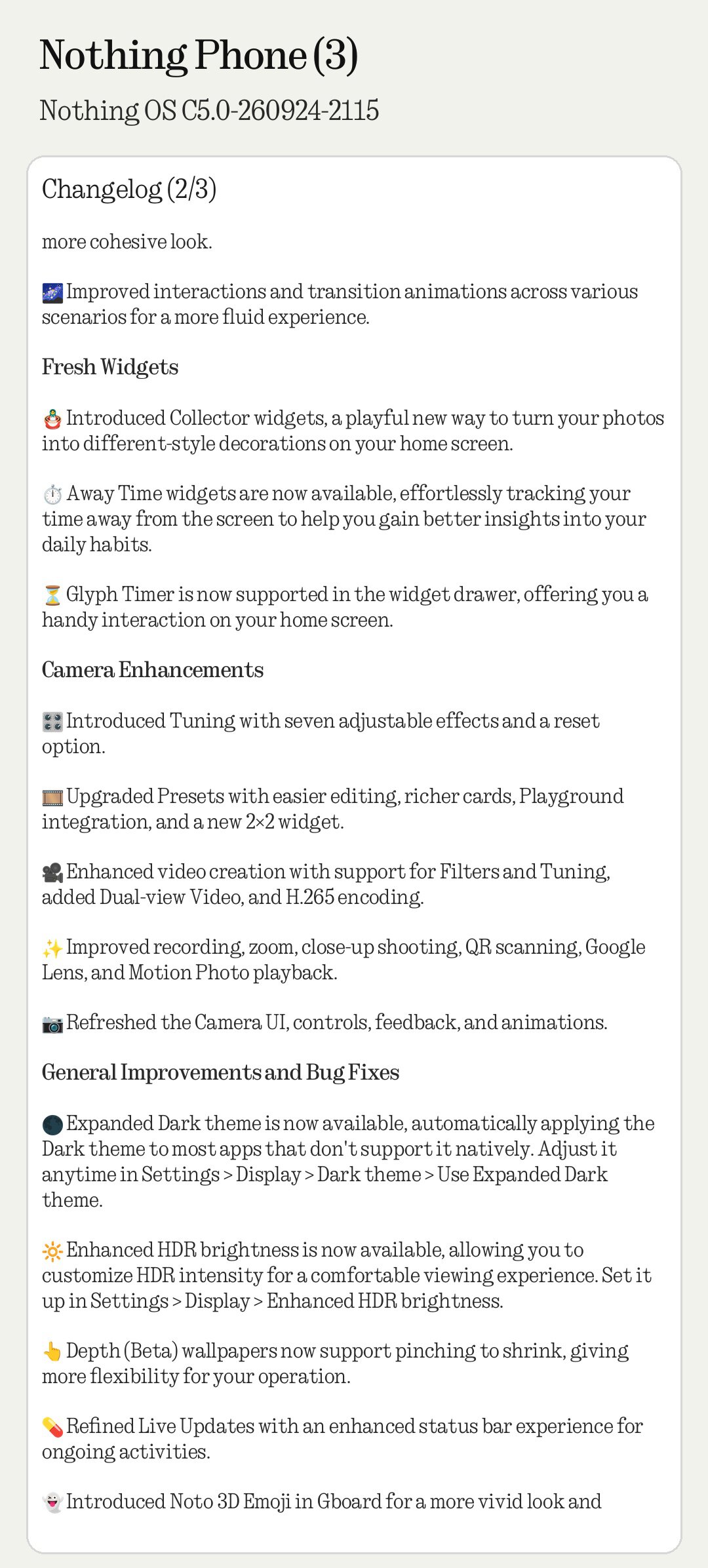Click the sparkles emoji beside Improved recording

coord(52,948)
